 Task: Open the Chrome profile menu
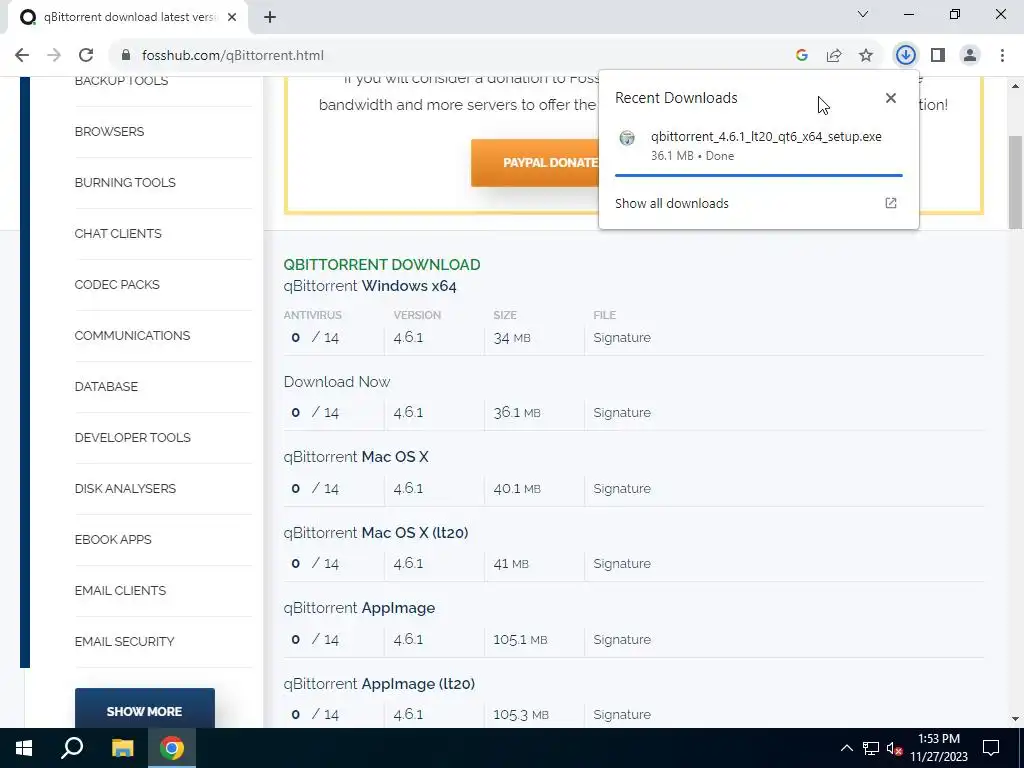970,56
